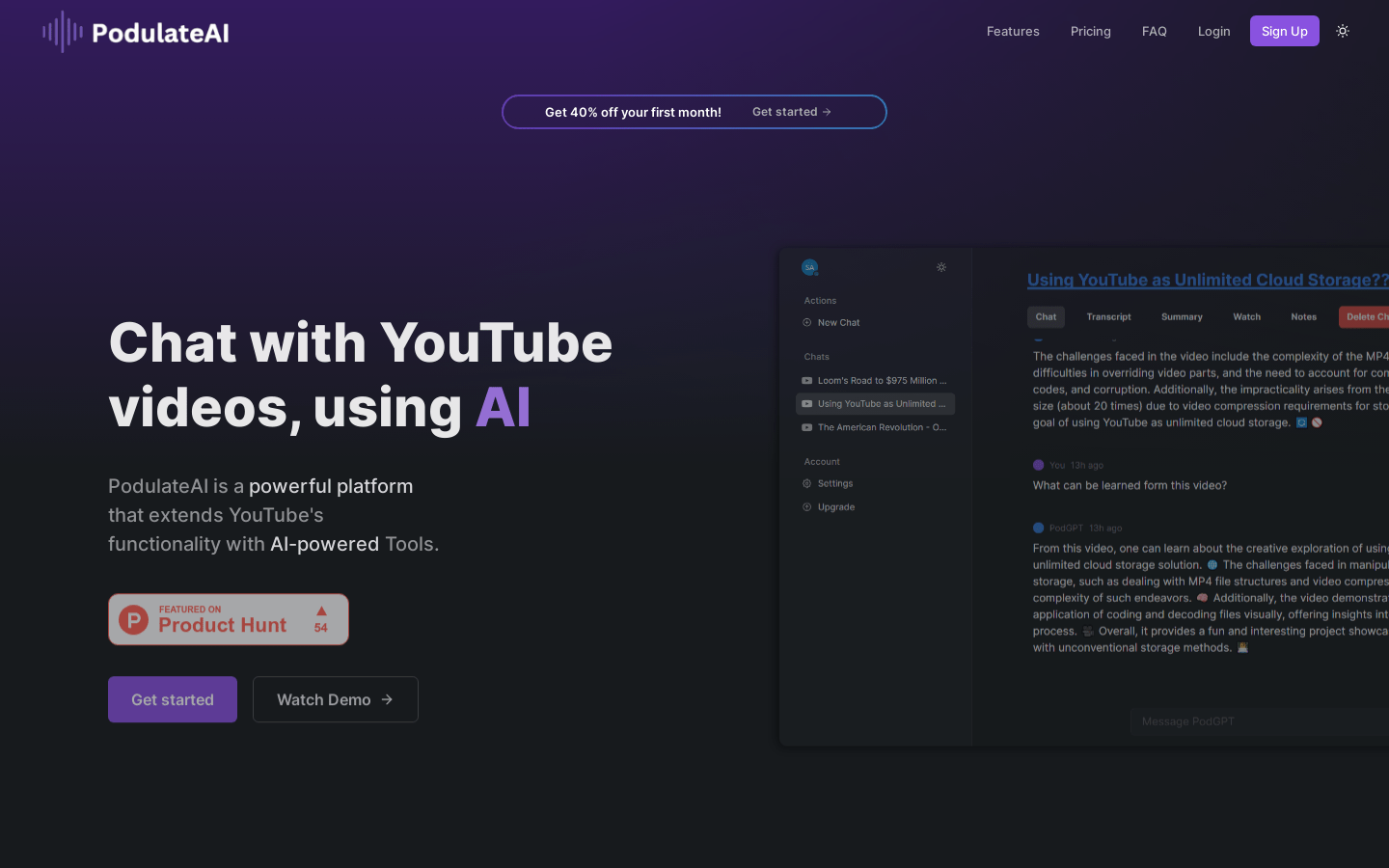Click the Featured on Product Hunt badge
The image size is (1389, 868).
[229, 619]
